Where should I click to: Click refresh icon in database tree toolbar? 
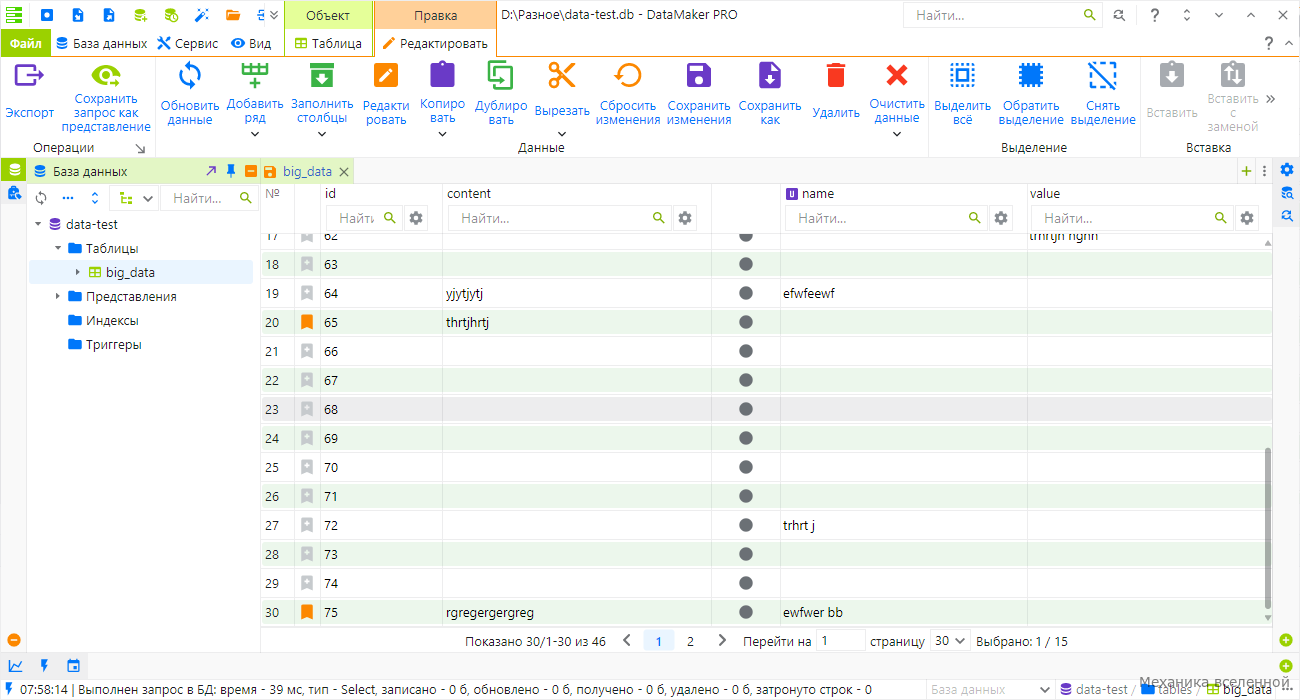[41, 198]
